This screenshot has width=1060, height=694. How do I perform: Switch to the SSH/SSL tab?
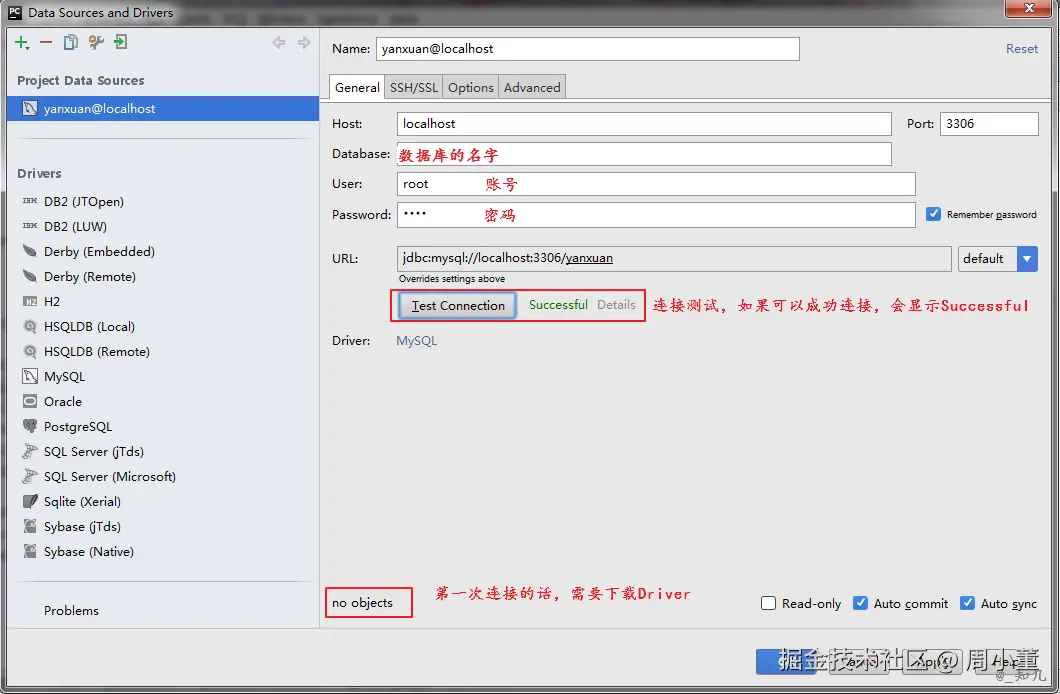[414, 87]
